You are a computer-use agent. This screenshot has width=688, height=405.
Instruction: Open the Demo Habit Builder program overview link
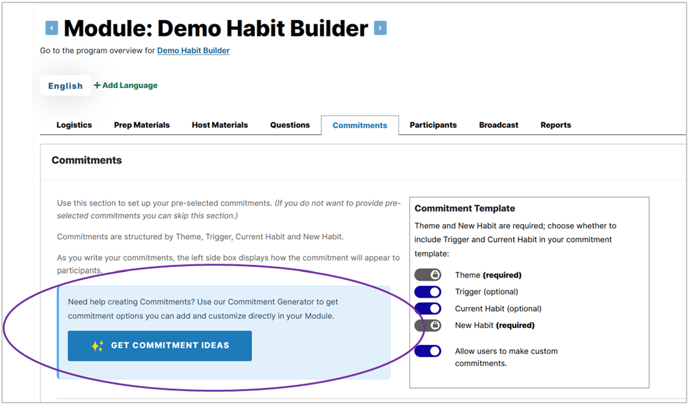[x=194, y=50]
